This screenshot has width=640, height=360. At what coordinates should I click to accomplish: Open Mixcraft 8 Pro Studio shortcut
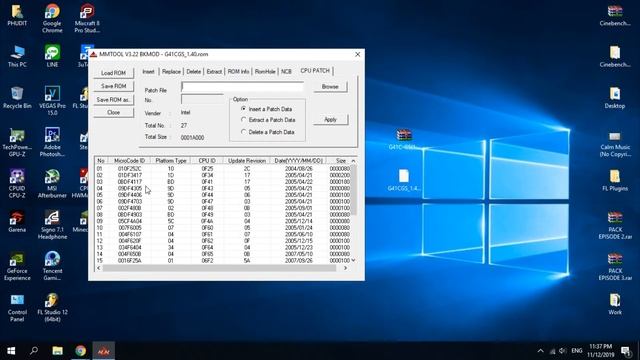point(87,18)
